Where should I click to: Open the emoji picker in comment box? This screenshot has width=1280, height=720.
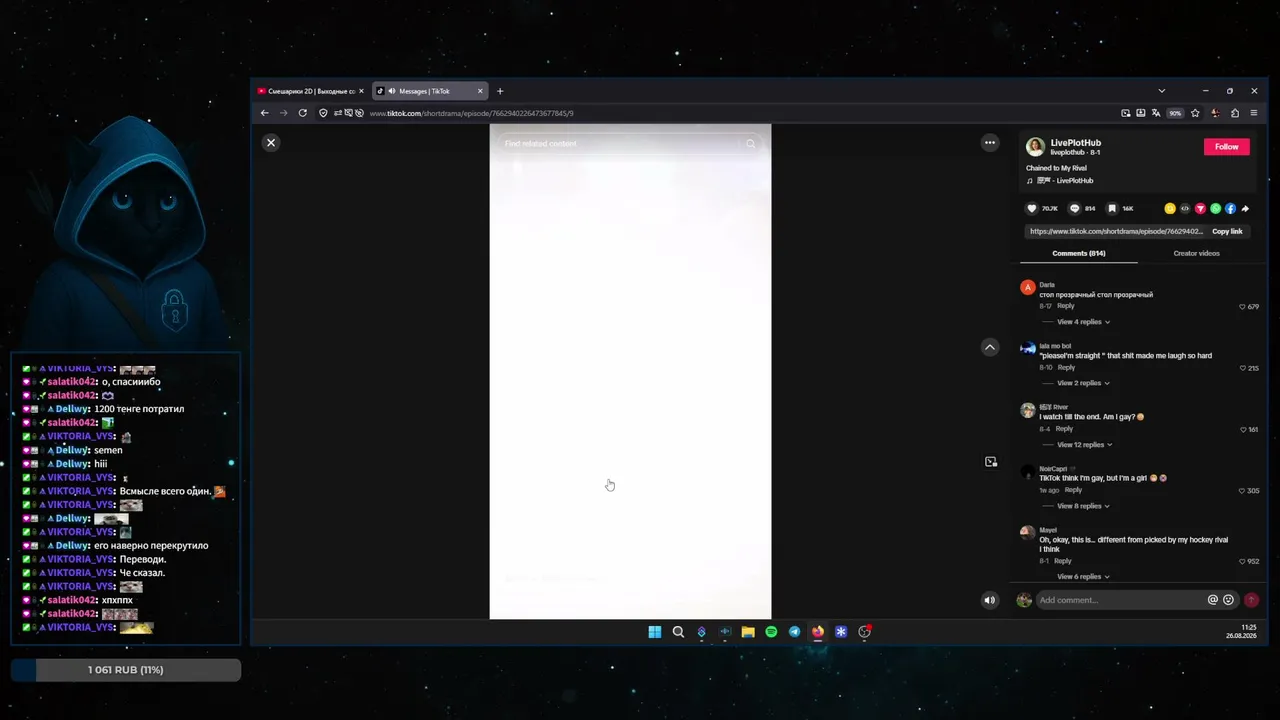pos(1229,600)
